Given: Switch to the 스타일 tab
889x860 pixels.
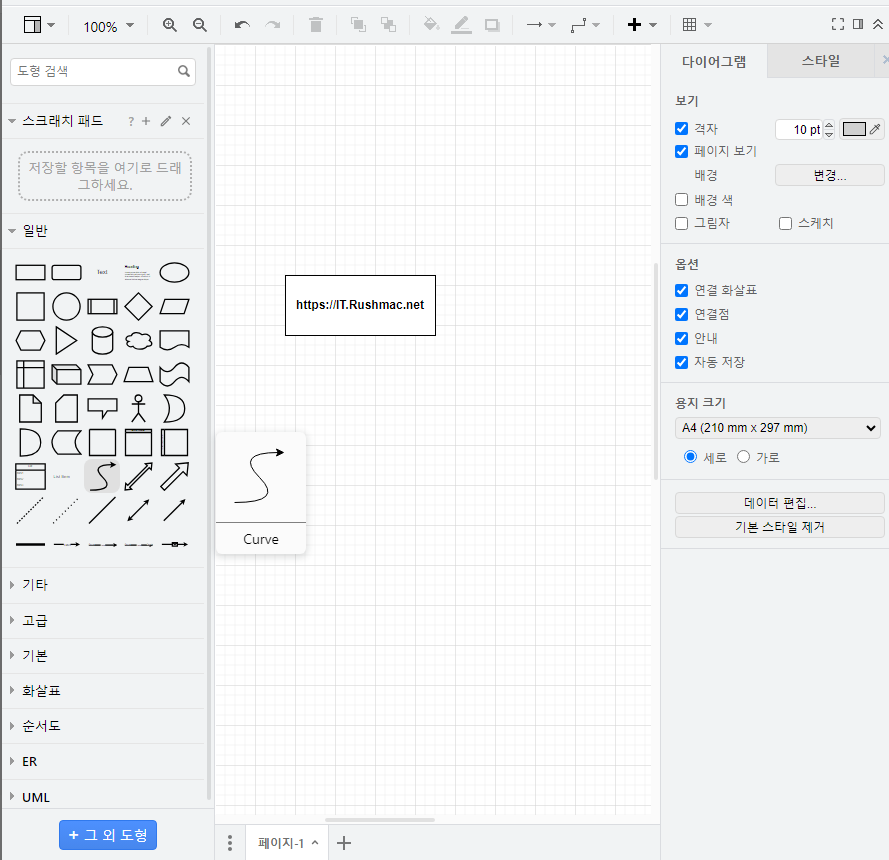Looking at the screenshot, I should point(820,61).
